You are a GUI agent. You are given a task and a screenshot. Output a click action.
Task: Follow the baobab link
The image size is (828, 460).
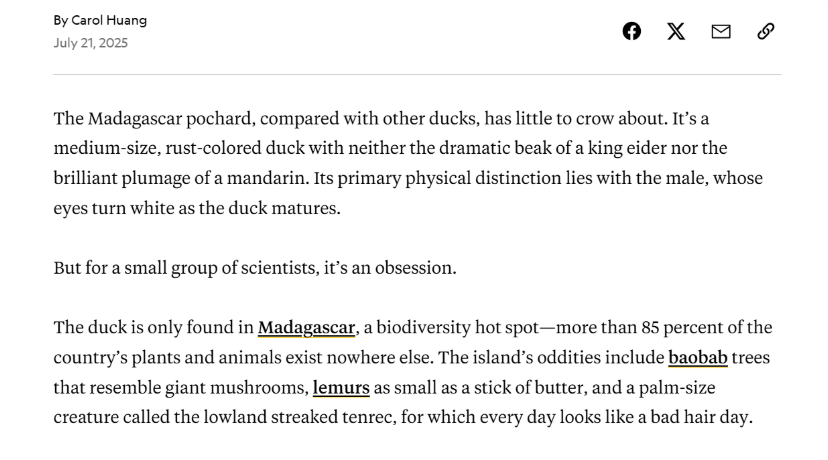(x=698, y=357)
